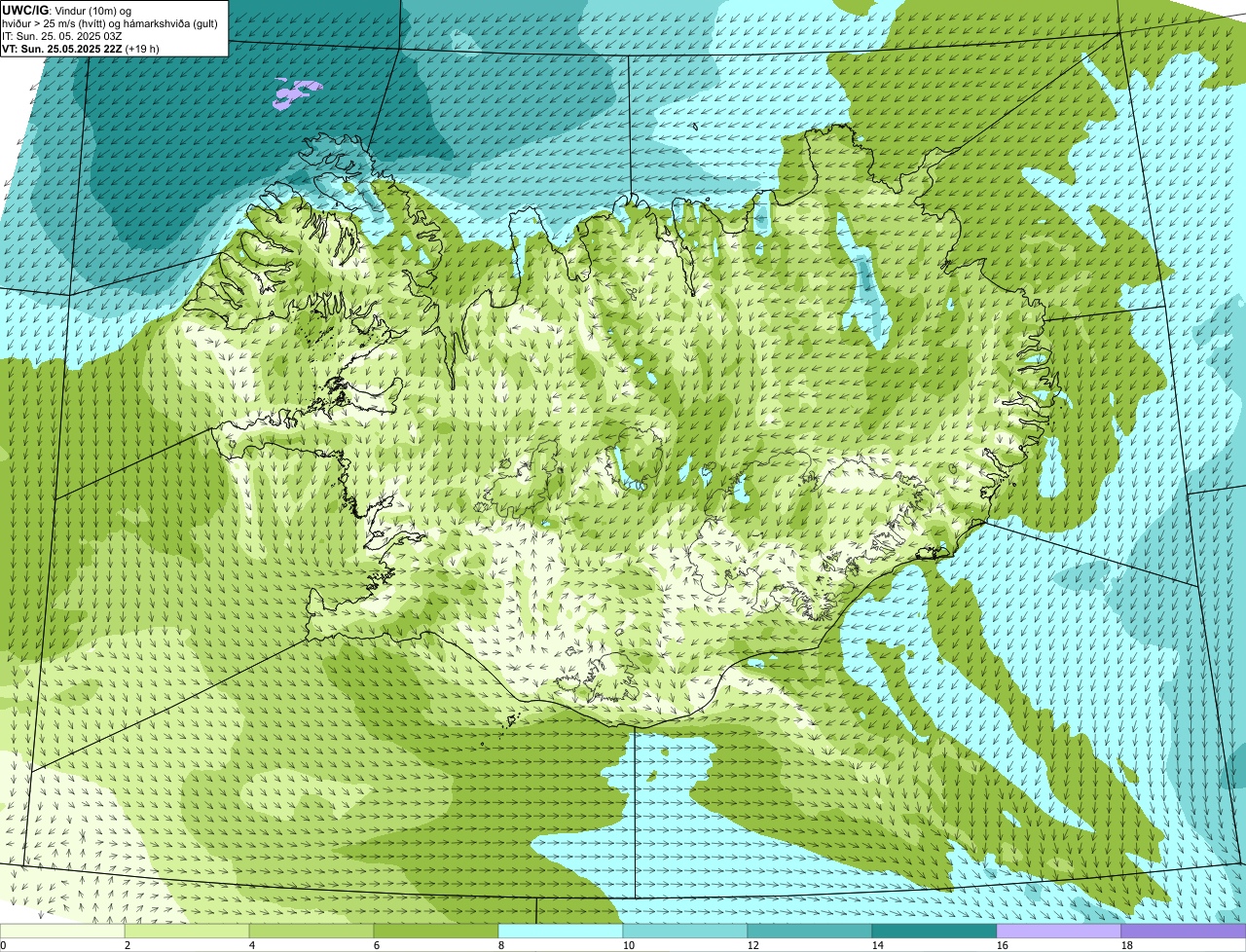Click the pale yellow 0–2 m/s legend swatch
The width and height of the screenshot is (1246, 952).
[x=62, y=931]
